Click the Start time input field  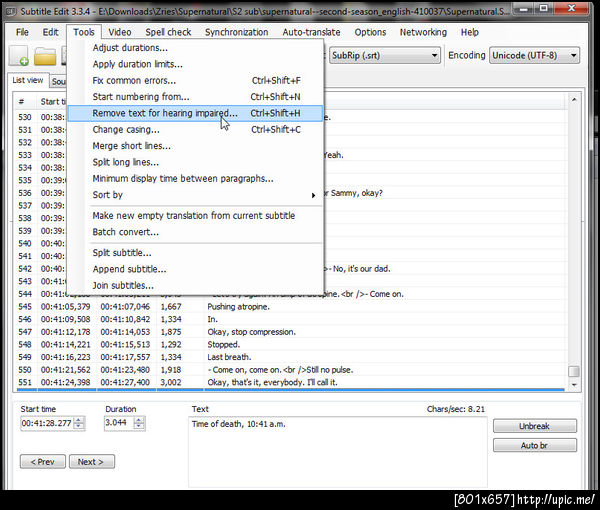pyautogui.click(x=46, y=423)
